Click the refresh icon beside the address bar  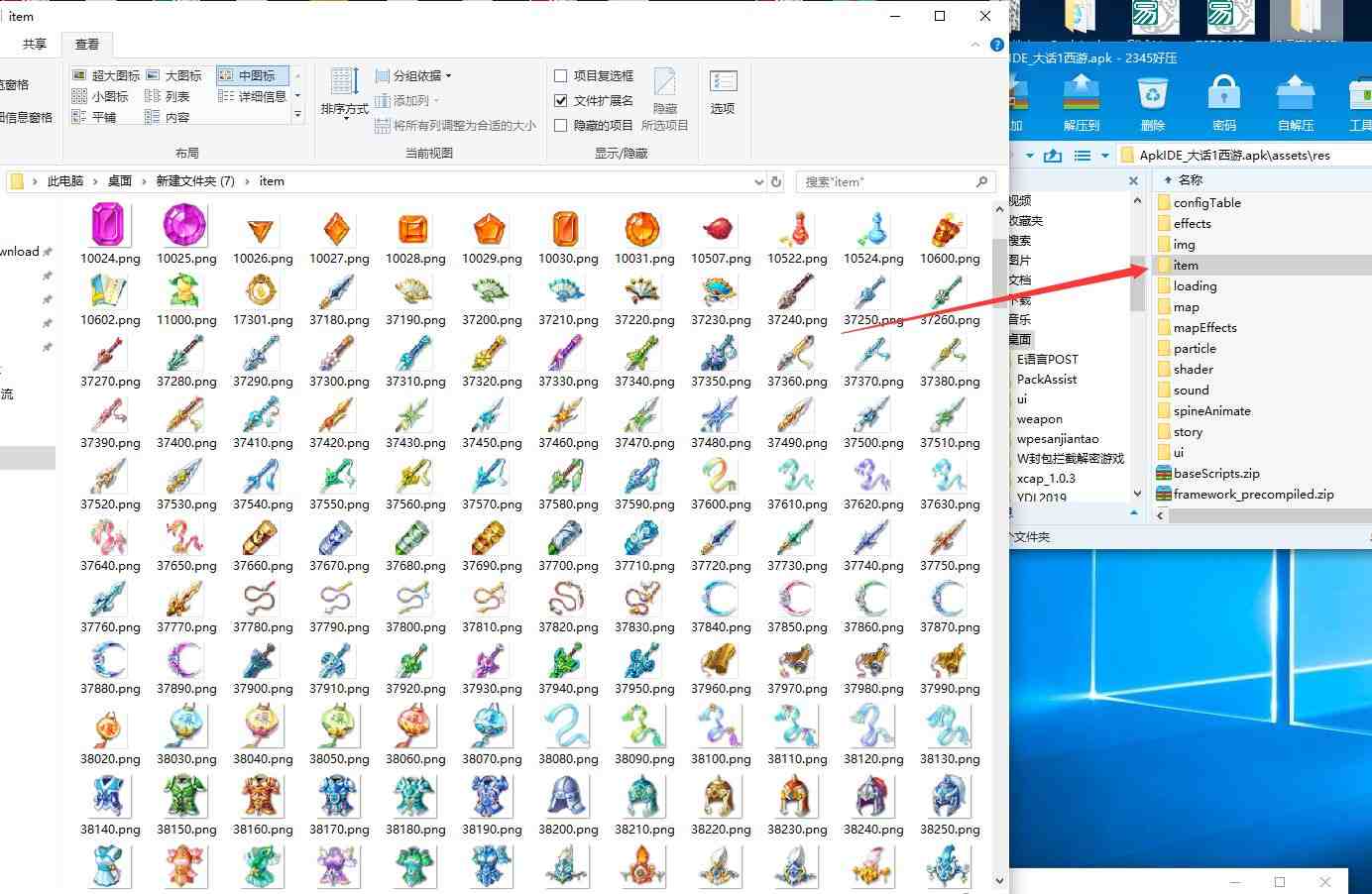pos(776,181)
